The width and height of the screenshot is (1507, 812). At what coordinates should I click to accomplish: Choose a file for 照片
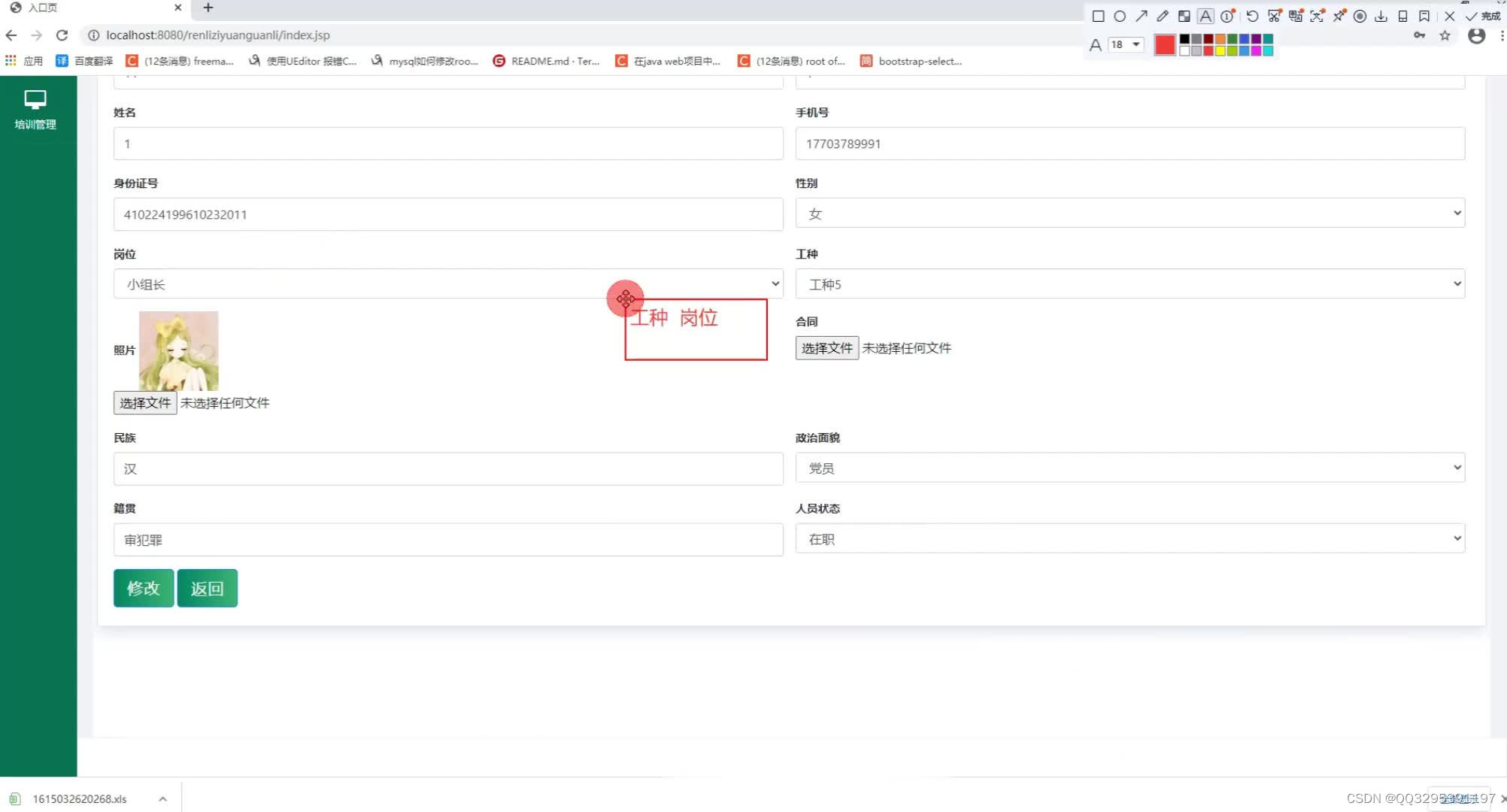click(x=145, y=403)
